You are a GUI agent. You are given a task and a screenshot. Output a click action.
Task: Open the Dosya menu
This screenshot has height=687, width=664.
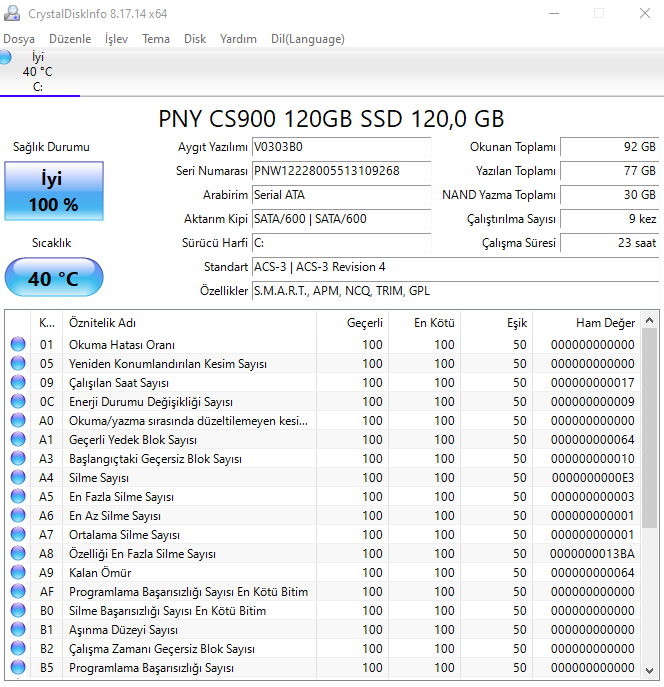pos(19,39)
